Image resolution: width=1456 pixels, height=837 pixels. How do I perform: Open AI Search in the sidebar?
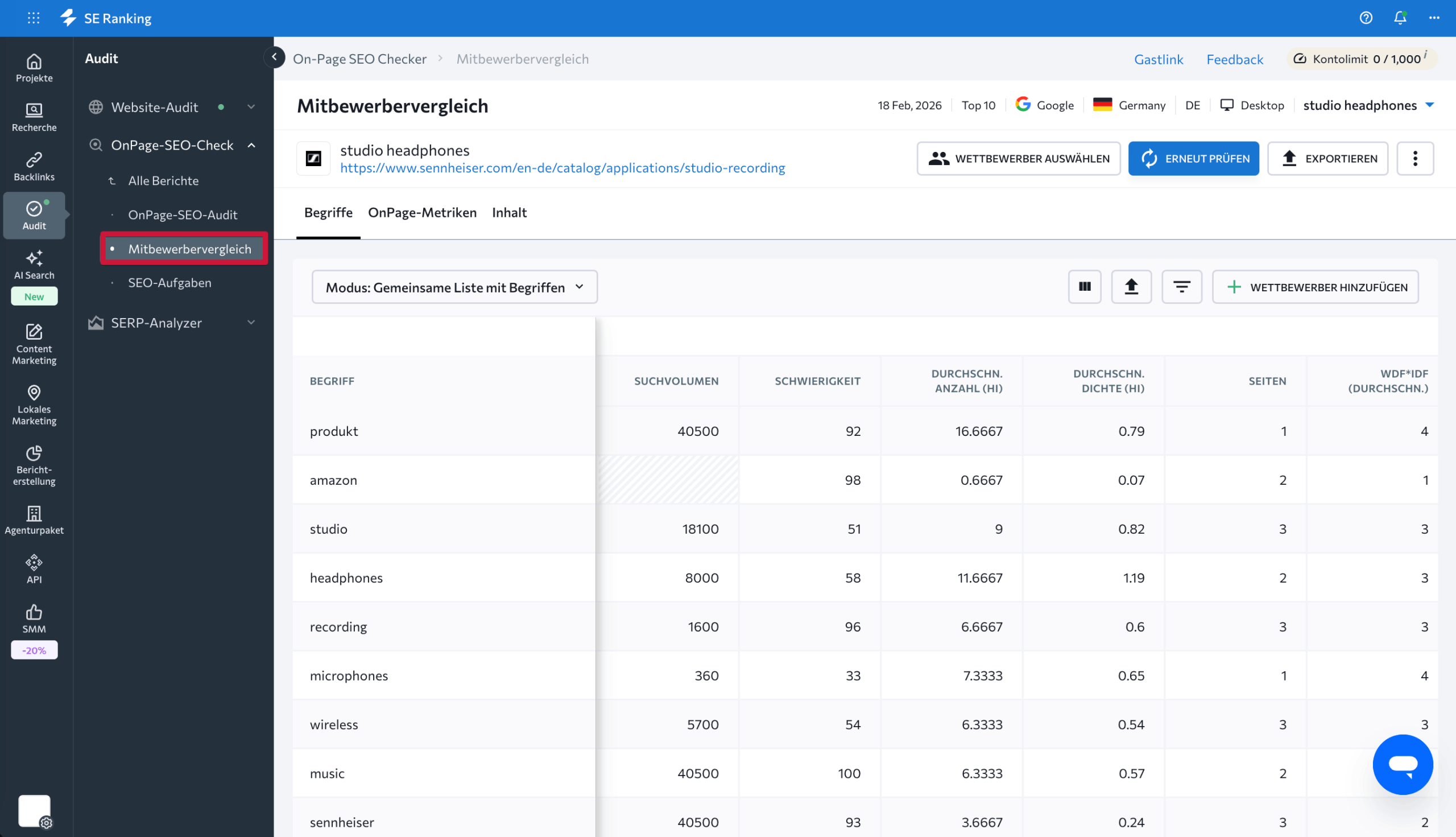[34, 265]
